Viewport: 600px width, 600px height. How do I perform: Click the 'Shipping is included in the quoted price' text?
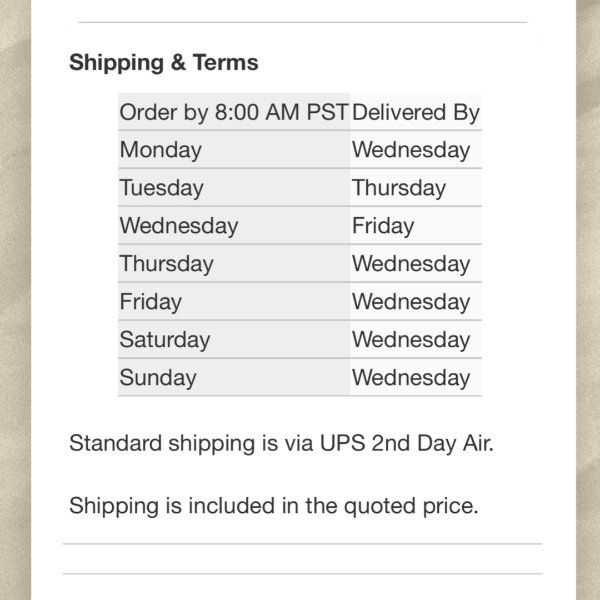(274, 505)
